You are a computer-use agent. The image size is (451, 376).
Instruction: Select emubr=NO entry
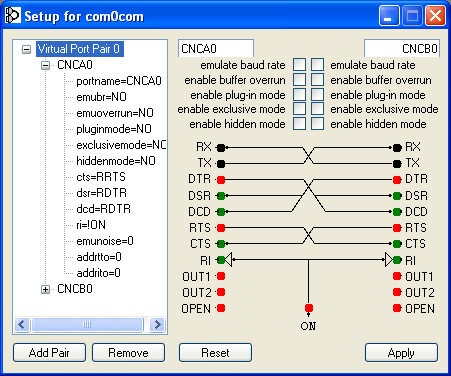pos(101,97)
